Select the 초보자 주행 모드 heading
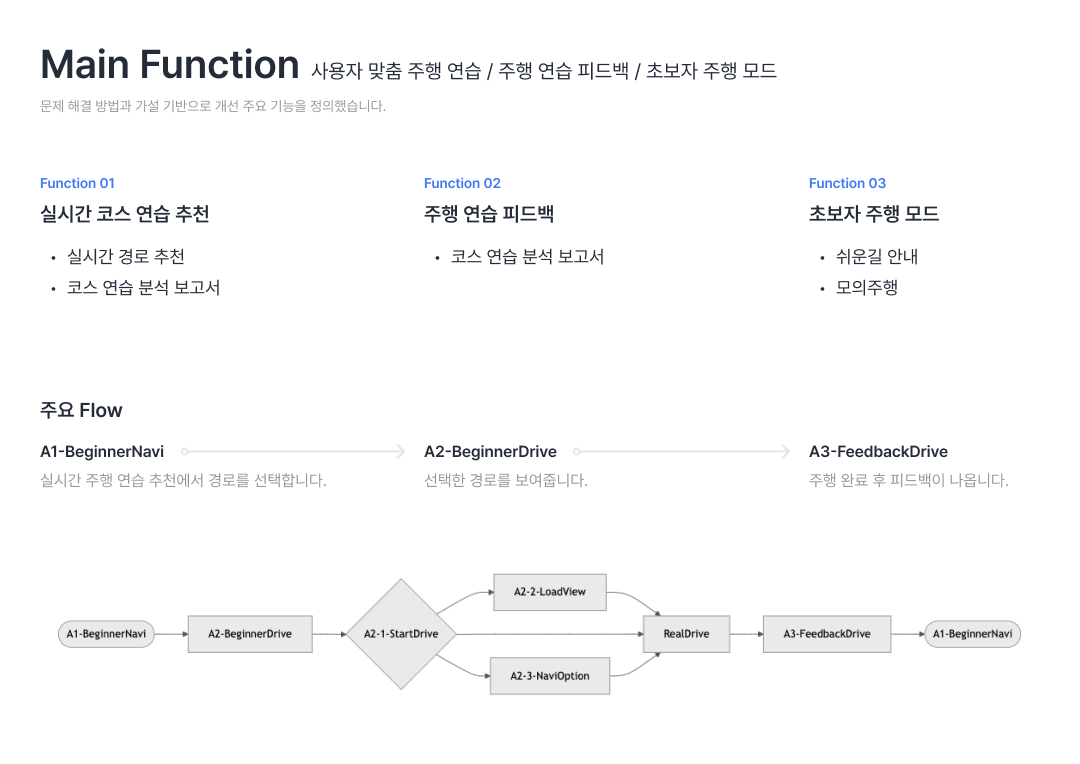Screen dimensions: 1080x764 coord(874,214)
